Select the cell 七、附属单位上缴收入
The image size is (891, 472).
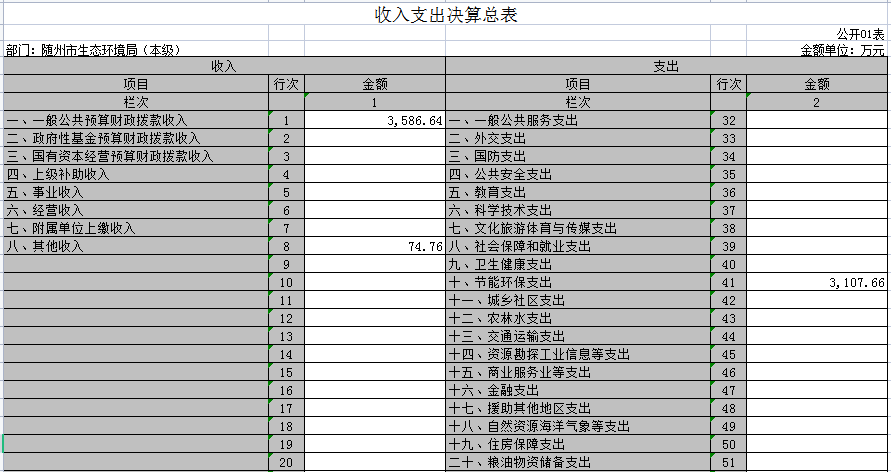[x=136, y=228]
